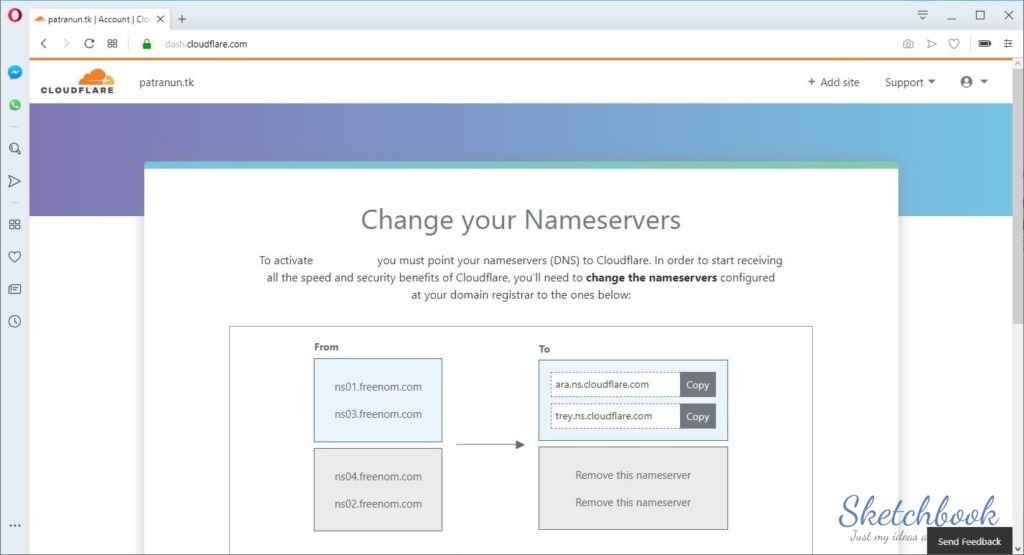This screenshot has width=1024, height=555.
Task: Open sidebar three-dots setup menu
Action: tap(14, 525)
